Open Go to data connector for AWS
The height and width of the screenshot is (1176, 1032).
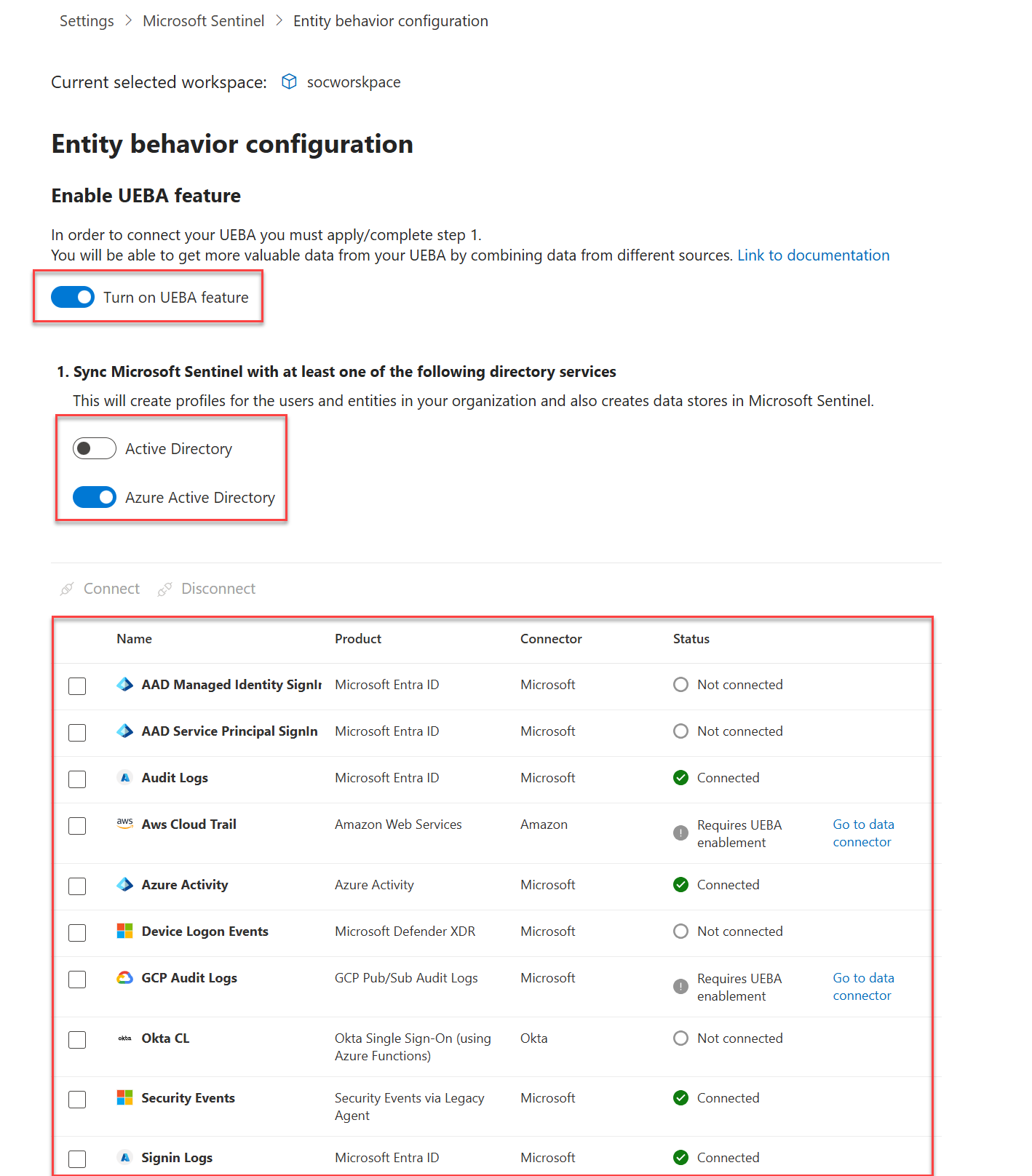[x=863, y=833]
